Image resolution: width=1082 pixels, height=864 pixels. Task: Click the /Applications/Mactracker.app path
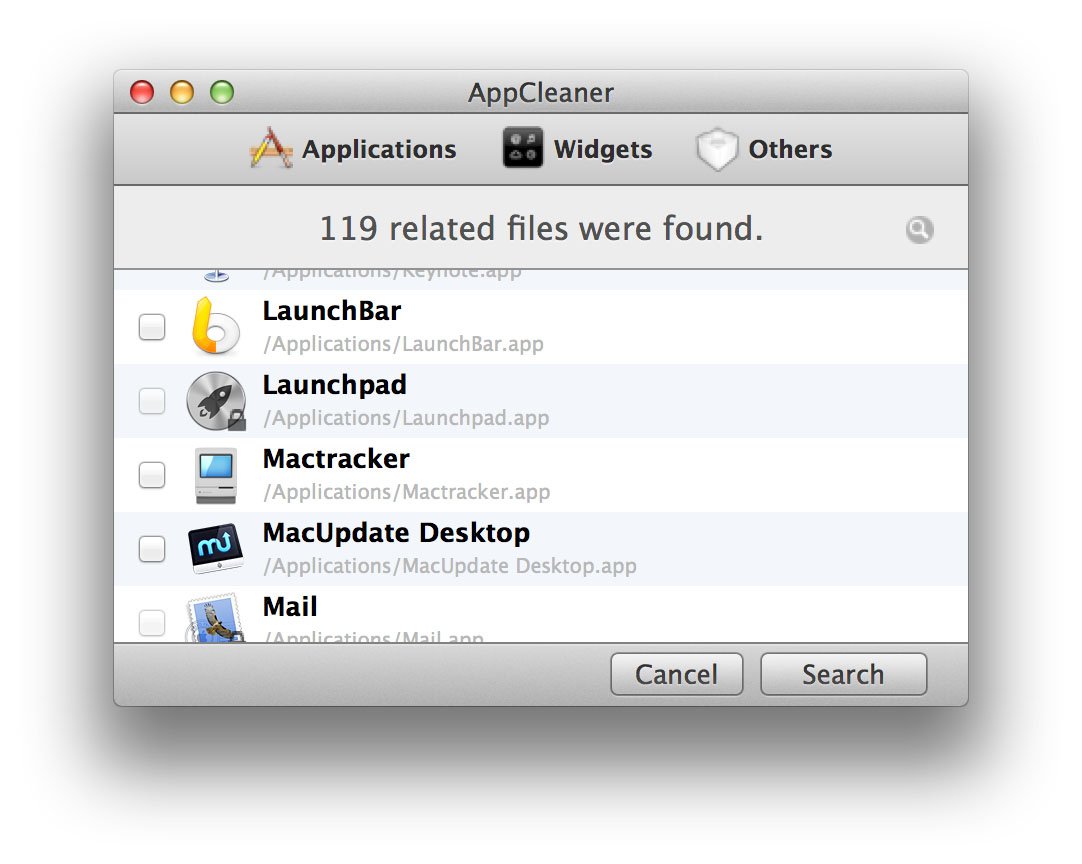coord(407,492)
